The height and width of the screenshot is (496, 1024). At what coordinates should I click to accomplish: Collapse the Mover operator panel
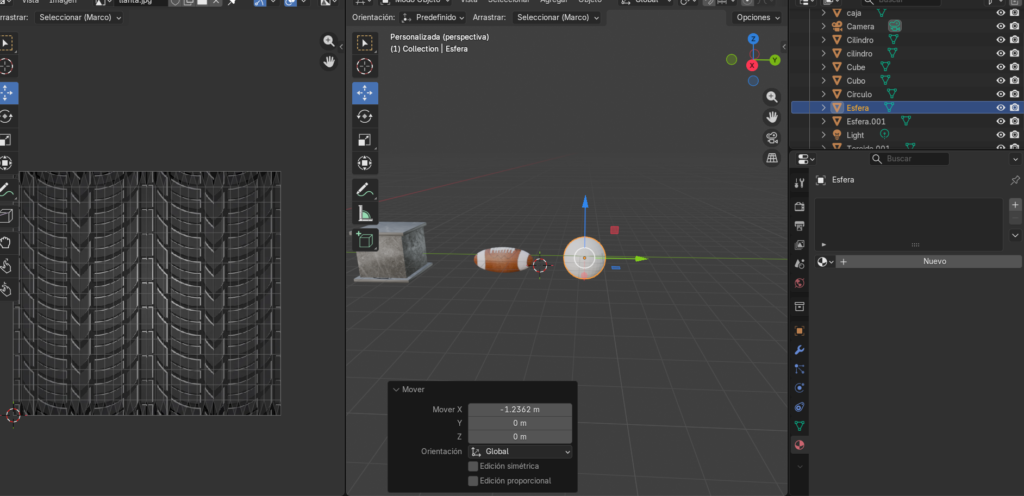(x=396, y=390)
